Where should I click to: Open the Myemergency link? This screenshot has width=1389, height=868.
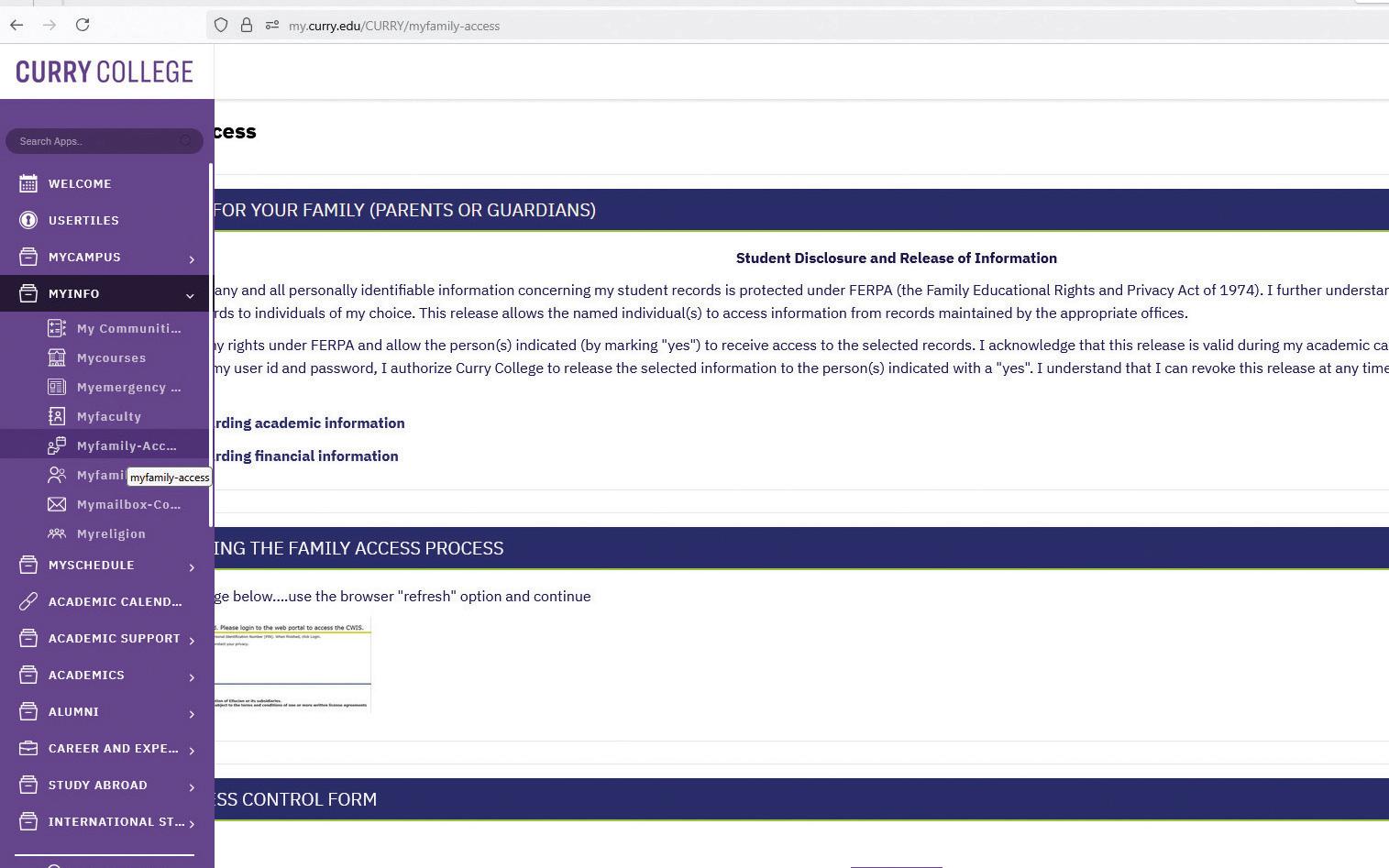point(128,387)
